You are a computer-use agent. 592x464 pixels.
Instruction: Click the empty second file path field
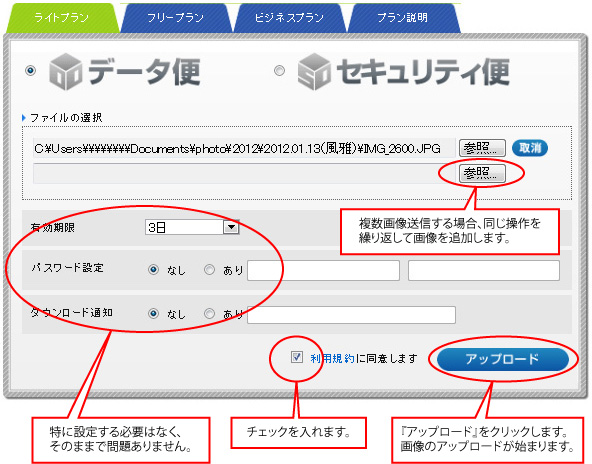[244, 174]
